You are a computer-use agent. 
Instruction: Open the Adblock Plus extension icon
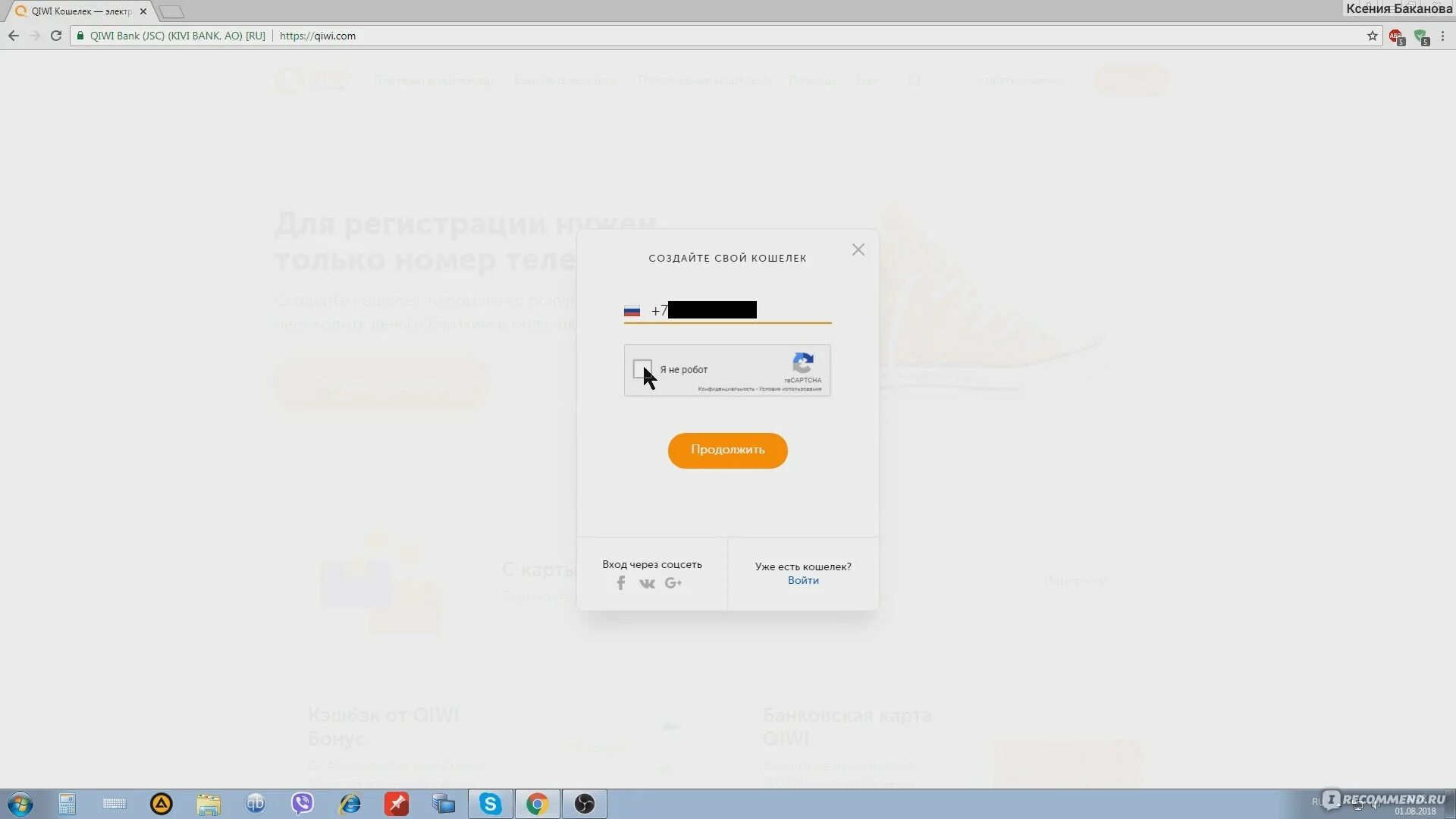(1396, 36)
